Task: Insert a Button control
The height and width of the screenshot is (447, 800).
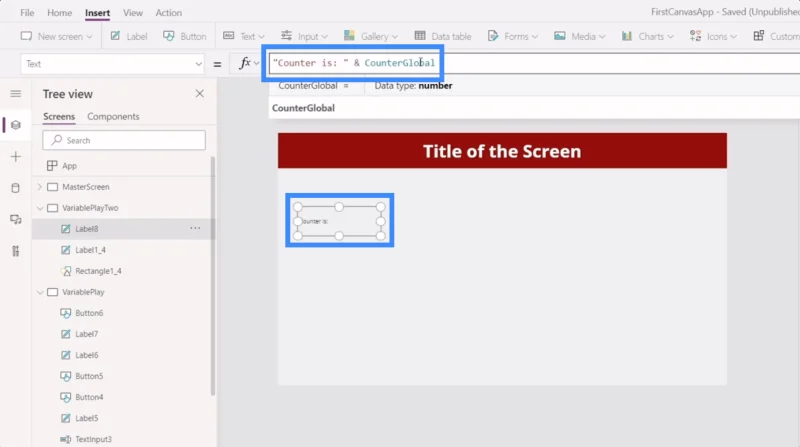Action: tap(185, 36)
